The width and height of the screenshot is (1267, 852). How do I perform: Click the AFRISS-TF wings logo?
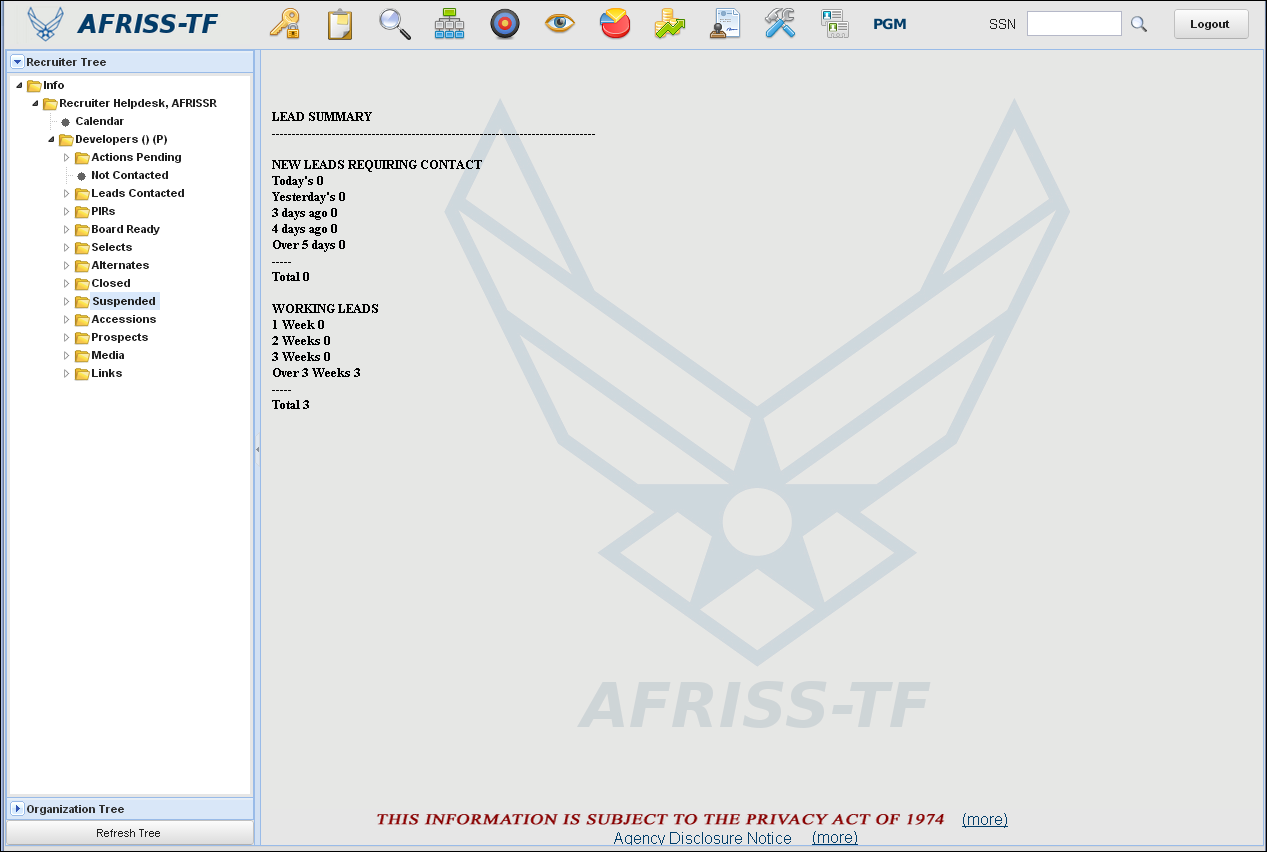point(46,24)
